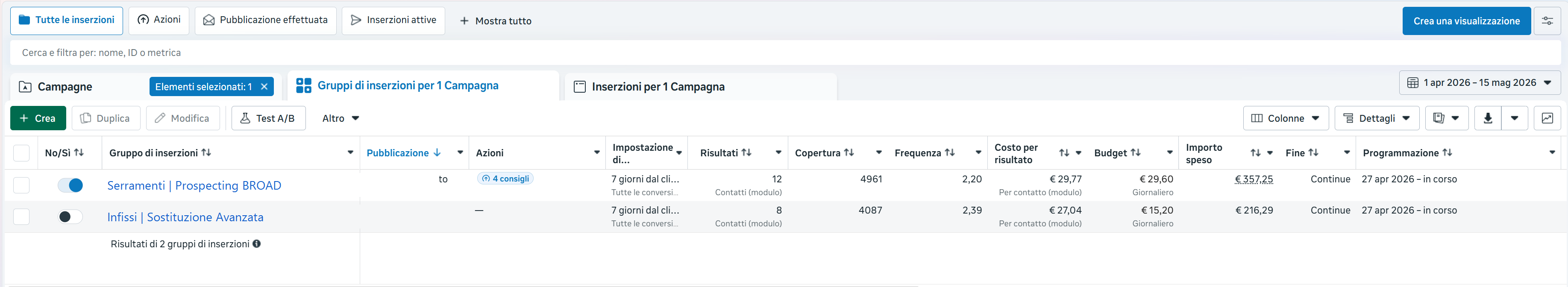Expand the Colonne dropdown

coord(1286,118)
